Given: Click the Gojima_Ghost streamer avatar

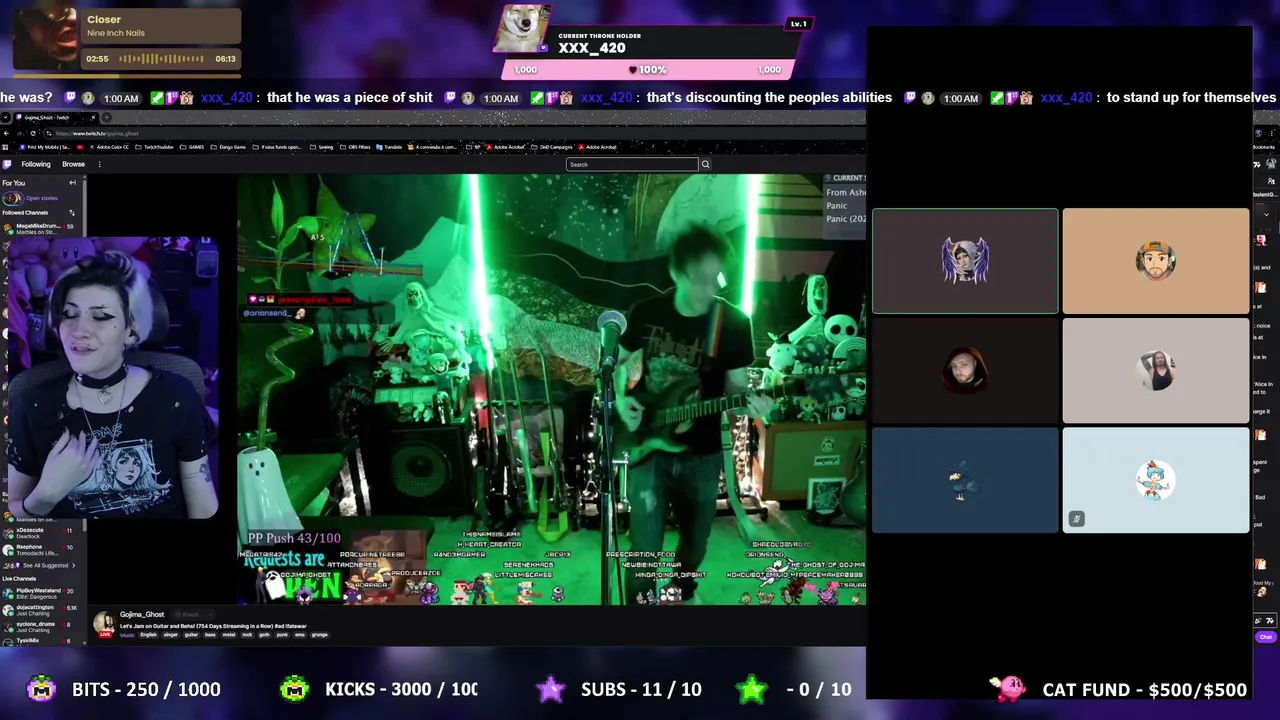Looking at the screenshot, I should 104,625.
